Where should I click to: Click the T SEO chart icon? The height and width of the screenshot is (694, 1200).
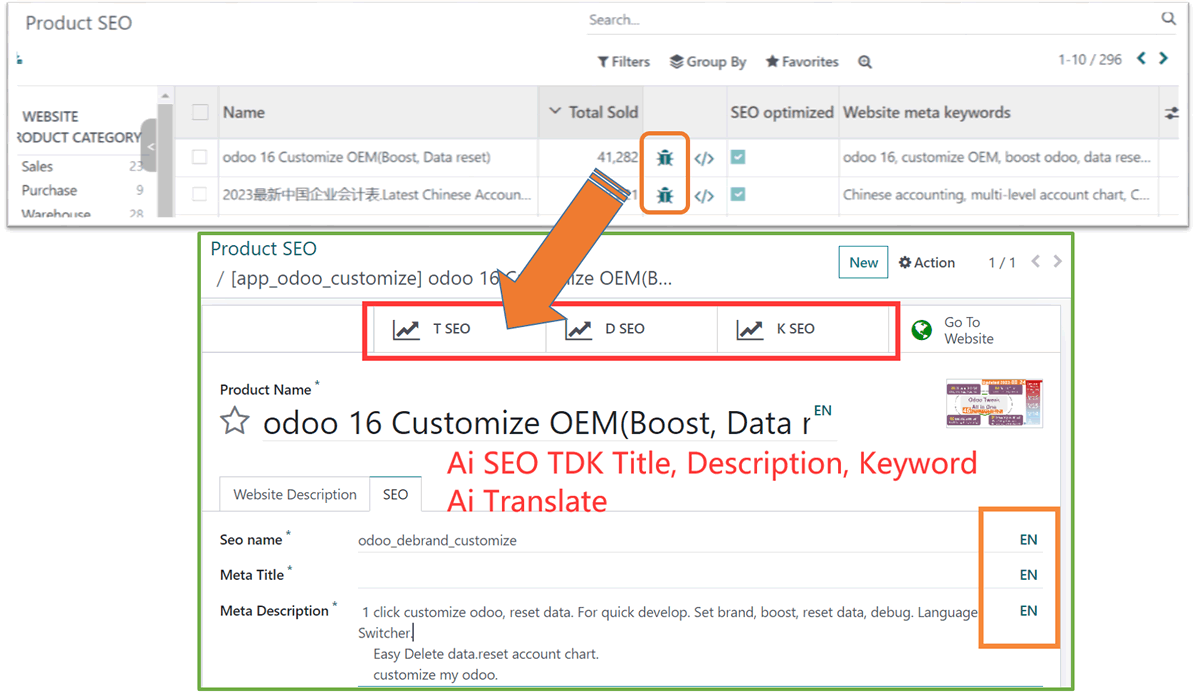[x=406, y=329]
